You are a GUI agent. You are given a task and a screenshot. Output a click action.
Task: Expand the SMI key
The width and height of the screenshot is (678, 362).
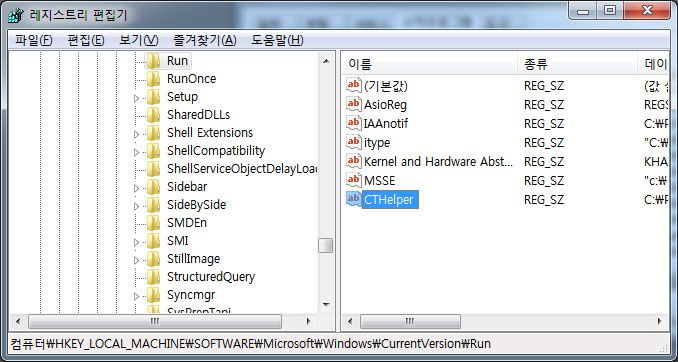[137, 242]
